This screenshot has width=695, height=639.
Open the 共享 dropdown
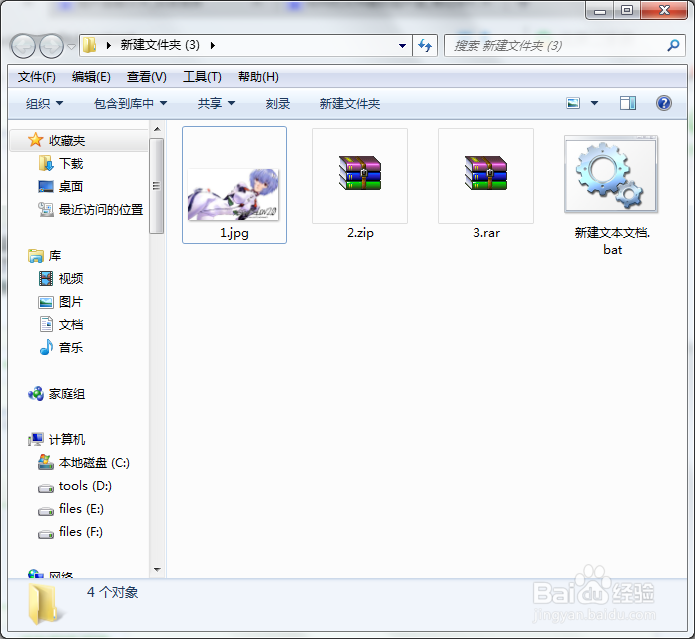click(x=216, y=104)
